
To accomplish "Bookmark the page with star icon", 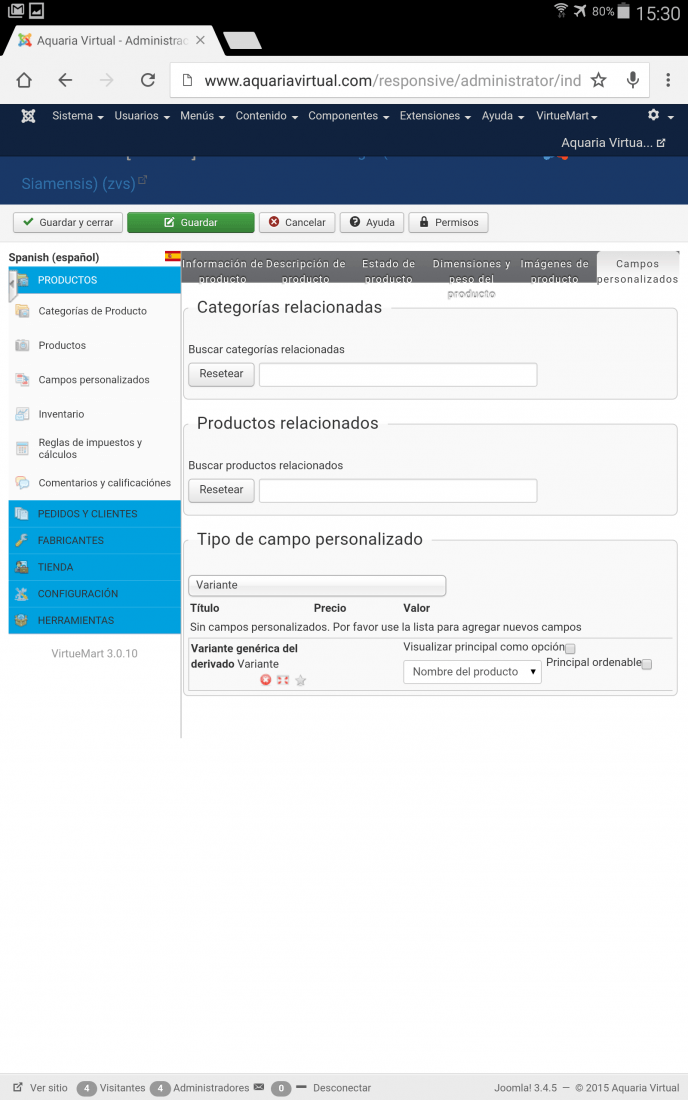I will coord(598,80).
